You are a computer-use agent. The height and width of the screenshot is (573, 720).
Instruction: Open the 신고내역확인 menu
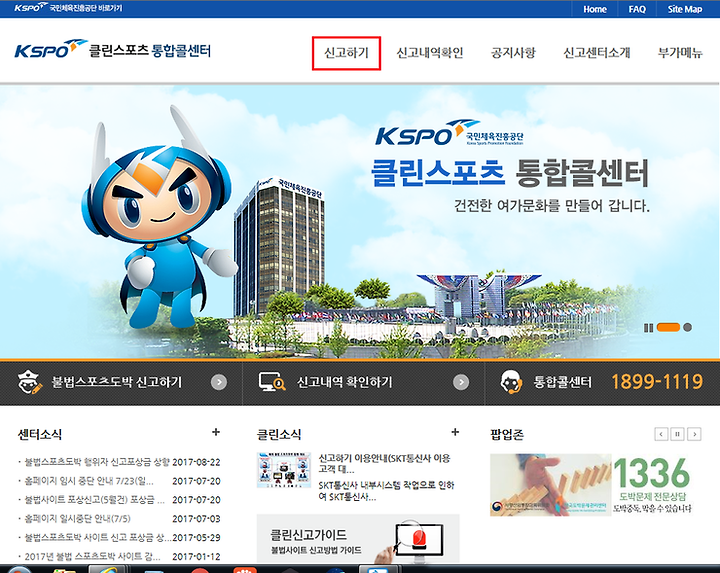click(430, 53)
